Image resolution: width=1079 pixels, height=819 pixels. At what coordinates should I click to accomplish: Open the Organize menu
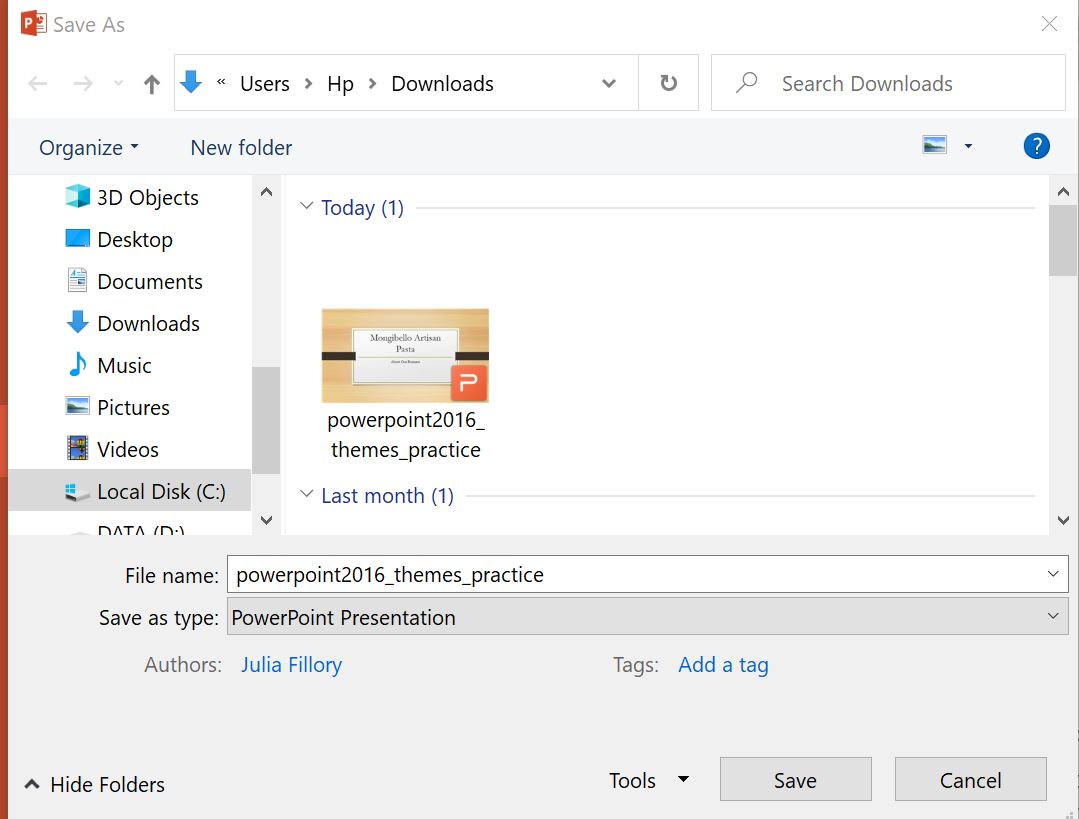coord(87,147)
